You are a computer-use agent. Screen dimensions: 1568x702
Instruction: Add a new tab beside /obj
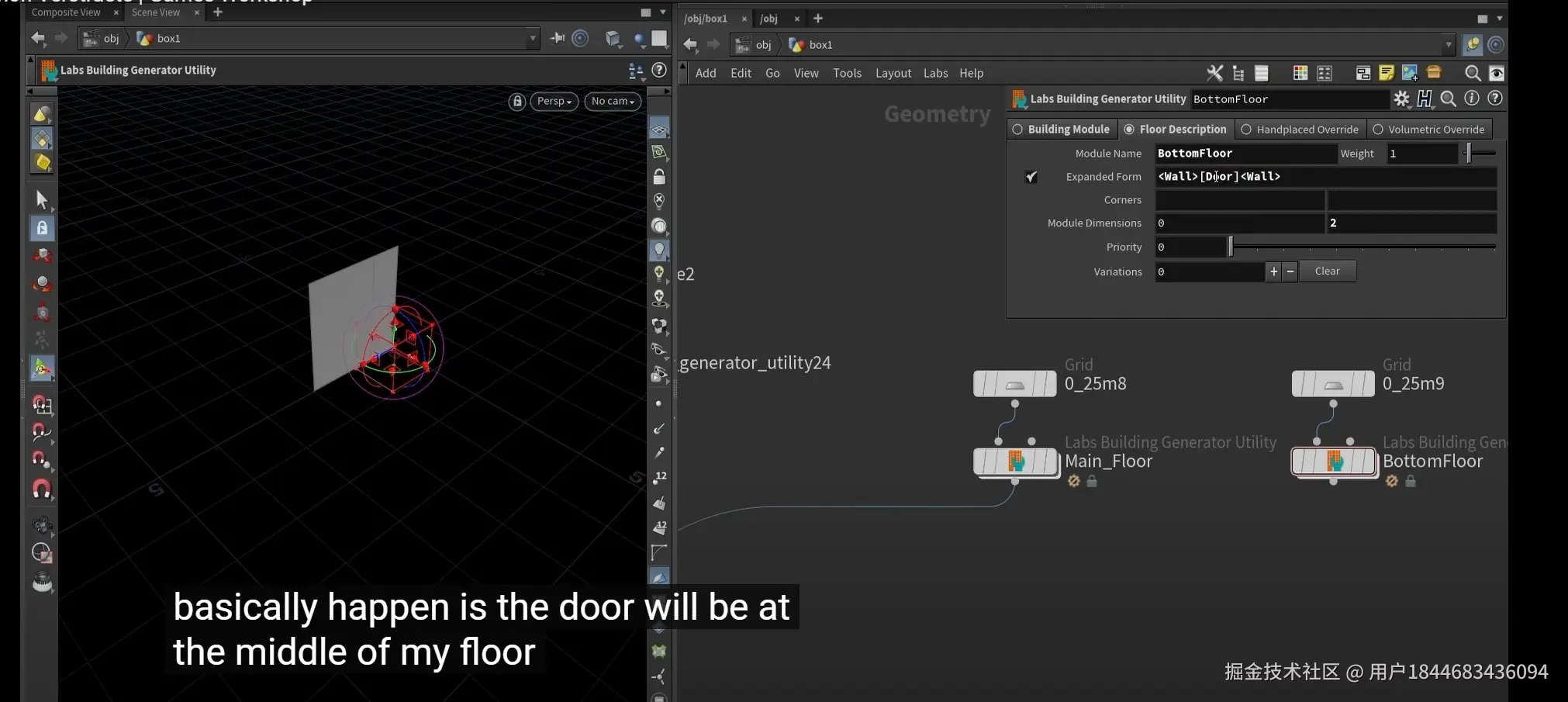point(817,19)
